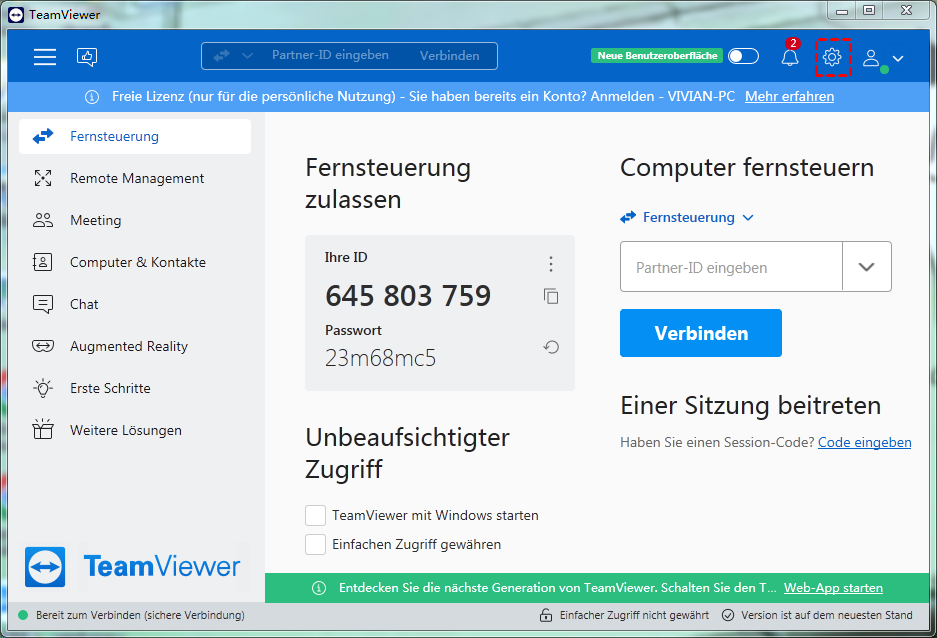Select Remote Management in sidebar
Screen dimensions: 937x638
136,178
